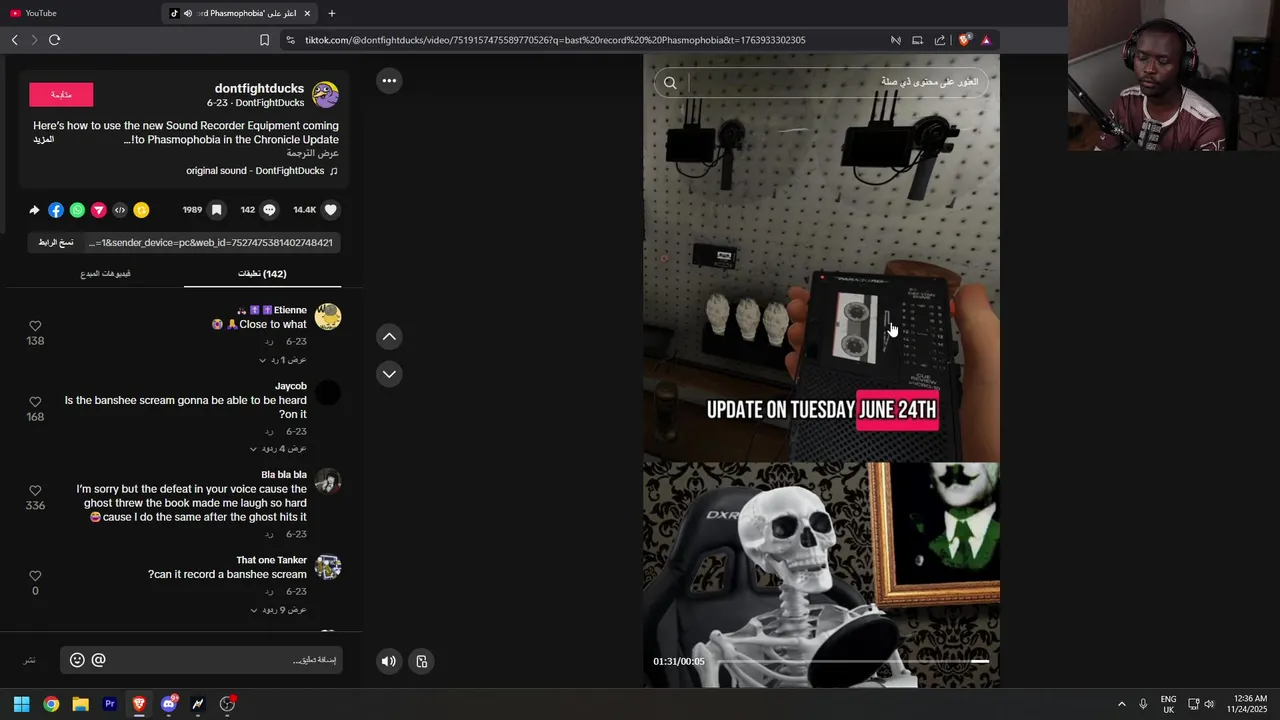Image resolution: width=1280 pixels, height=720 pixels.
Task: Open Brave Rewards triangle icon
Action: click(x=986, y=40)
